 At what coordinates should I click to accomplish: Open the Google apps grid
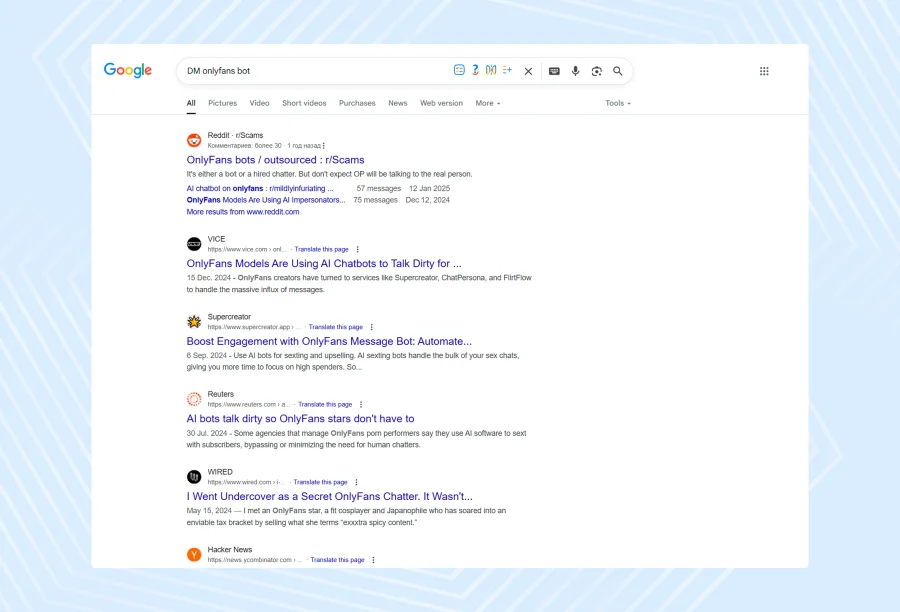[764, 71]
